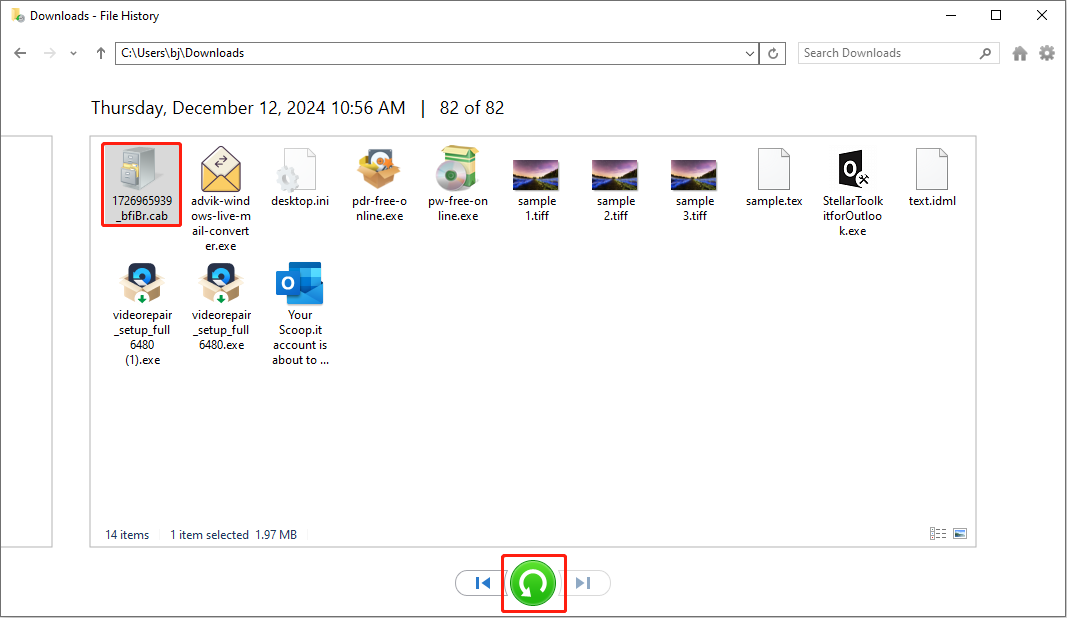Select videorepair_setup_full6480 (1).exe file
Screen dimensions: 1067x618
(142, 314)
